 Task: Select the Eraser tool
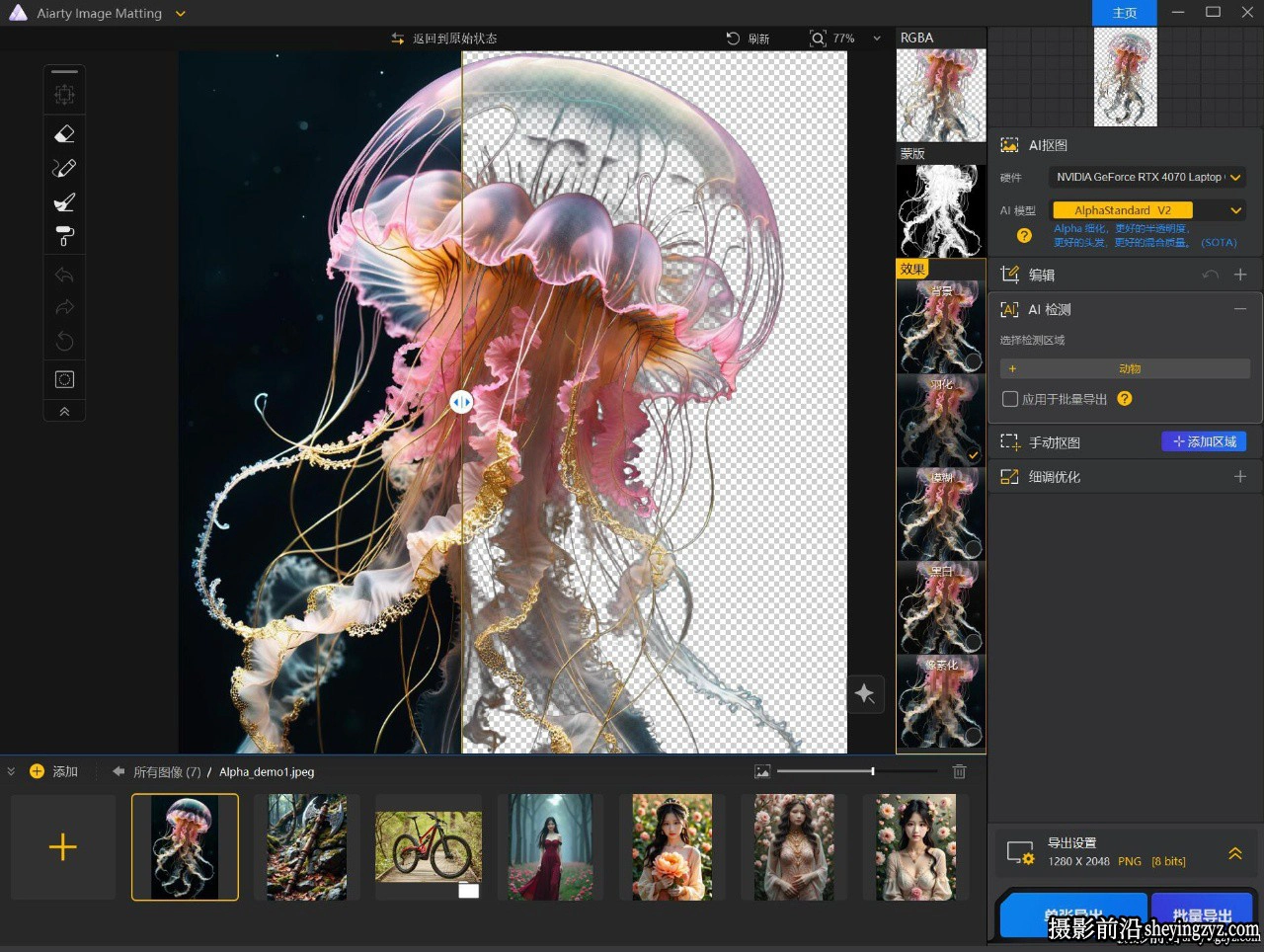(64, 133)
